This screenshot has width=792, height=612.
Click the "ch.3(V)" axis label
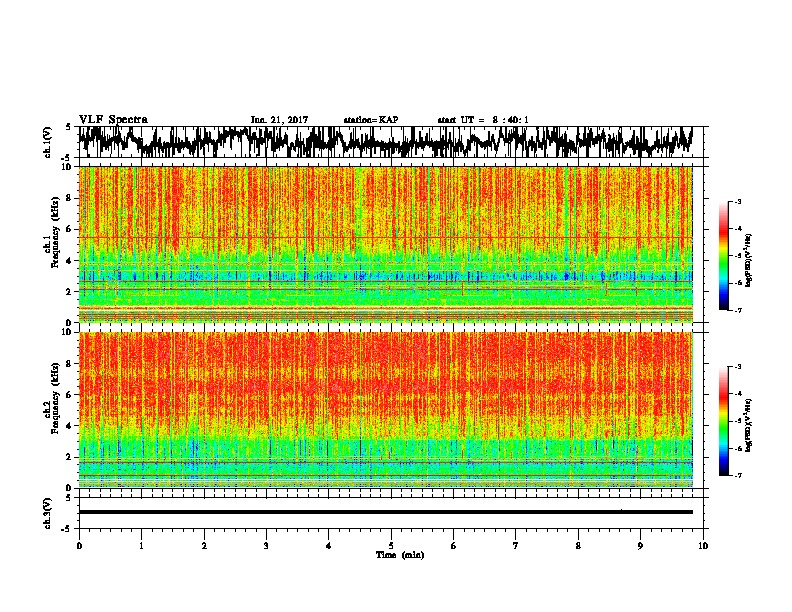[48, 514]
